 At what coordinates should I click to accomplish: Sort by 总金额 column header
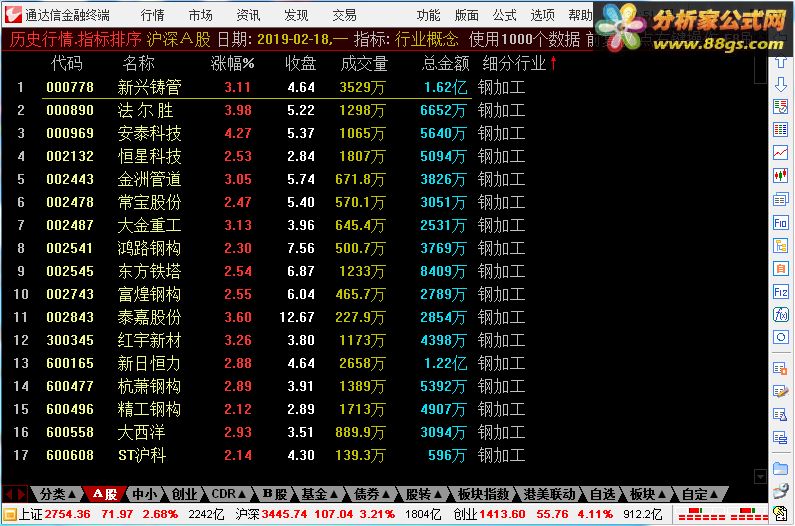445,63
